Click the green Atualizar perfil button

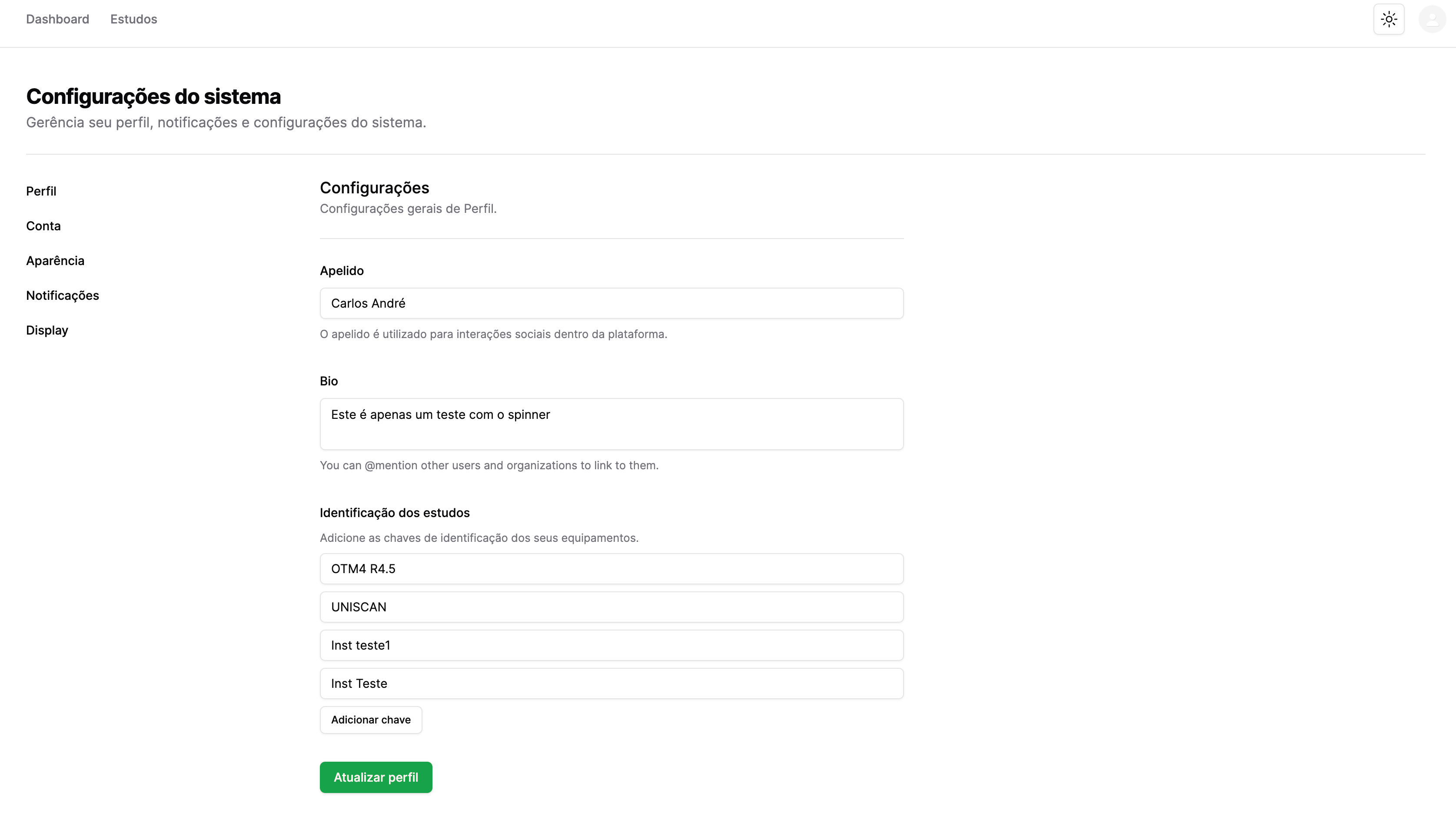pyautogui.click(x=376, y=777)
